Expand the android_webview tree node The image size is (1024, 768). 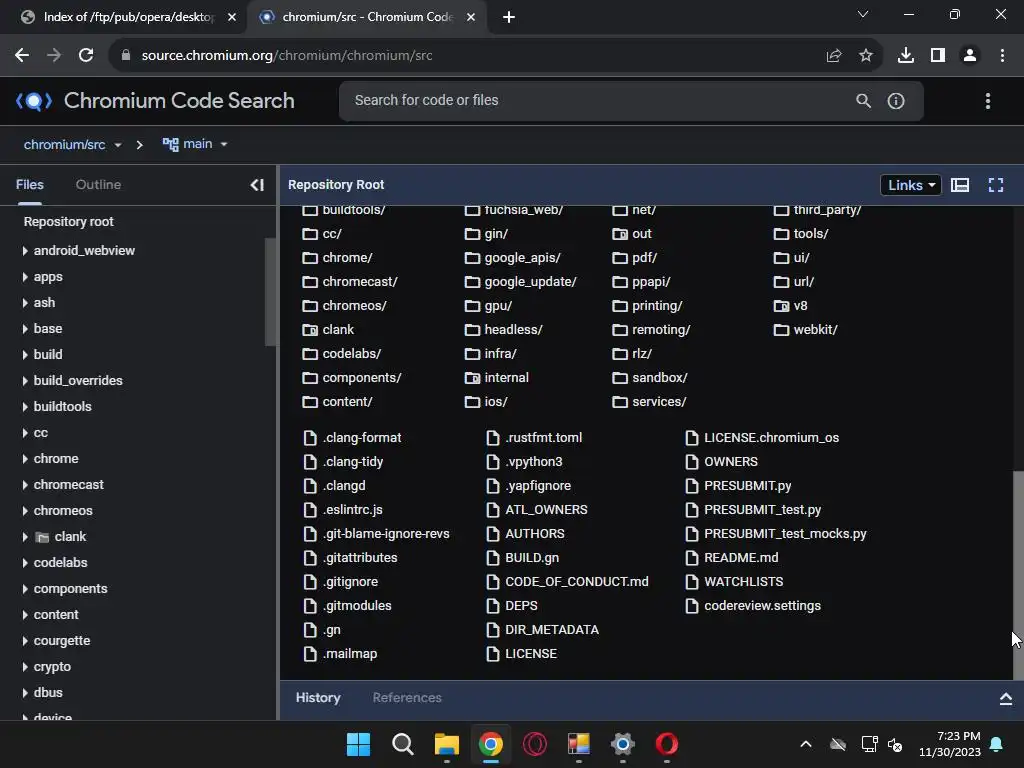25,251
